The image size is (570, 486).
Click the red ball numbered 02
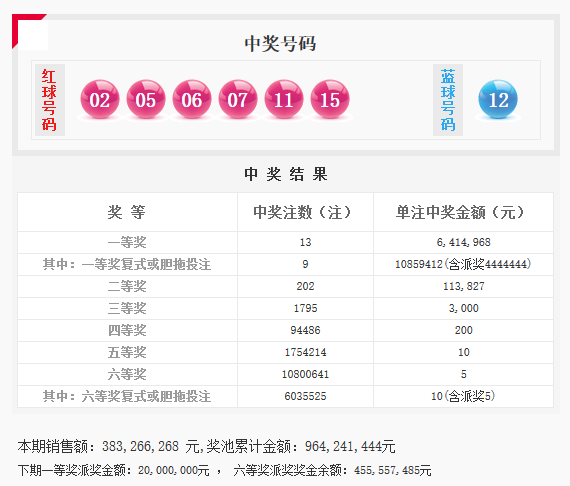(x=100, y=99)
